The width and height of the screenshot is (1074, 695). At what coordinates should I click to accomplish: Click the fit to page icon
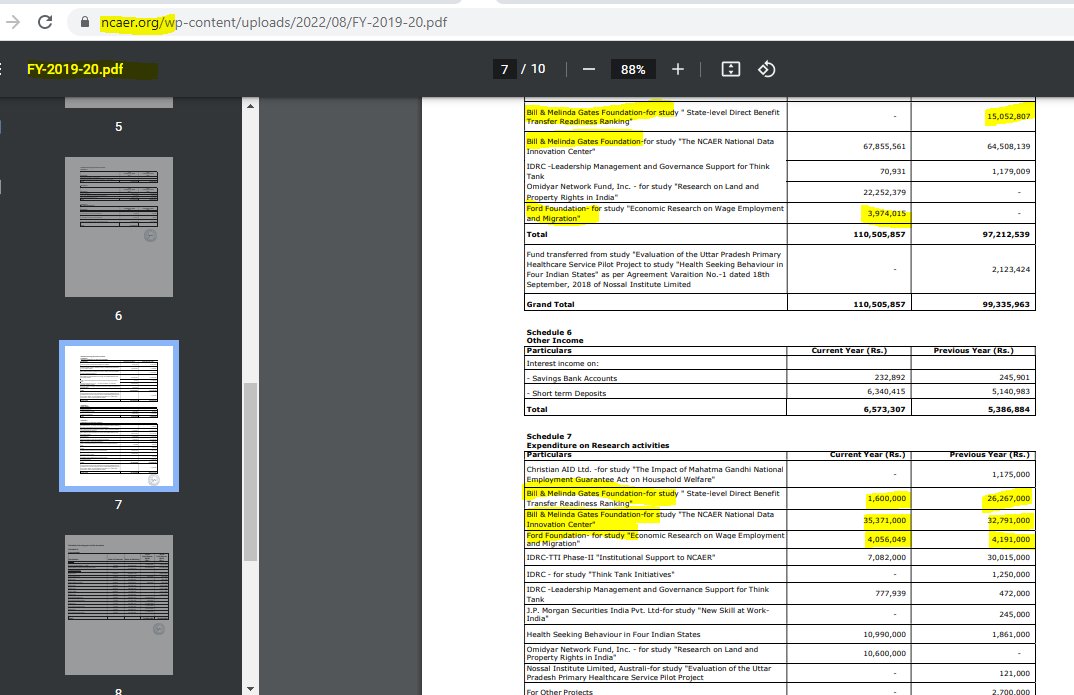(731, 69)
